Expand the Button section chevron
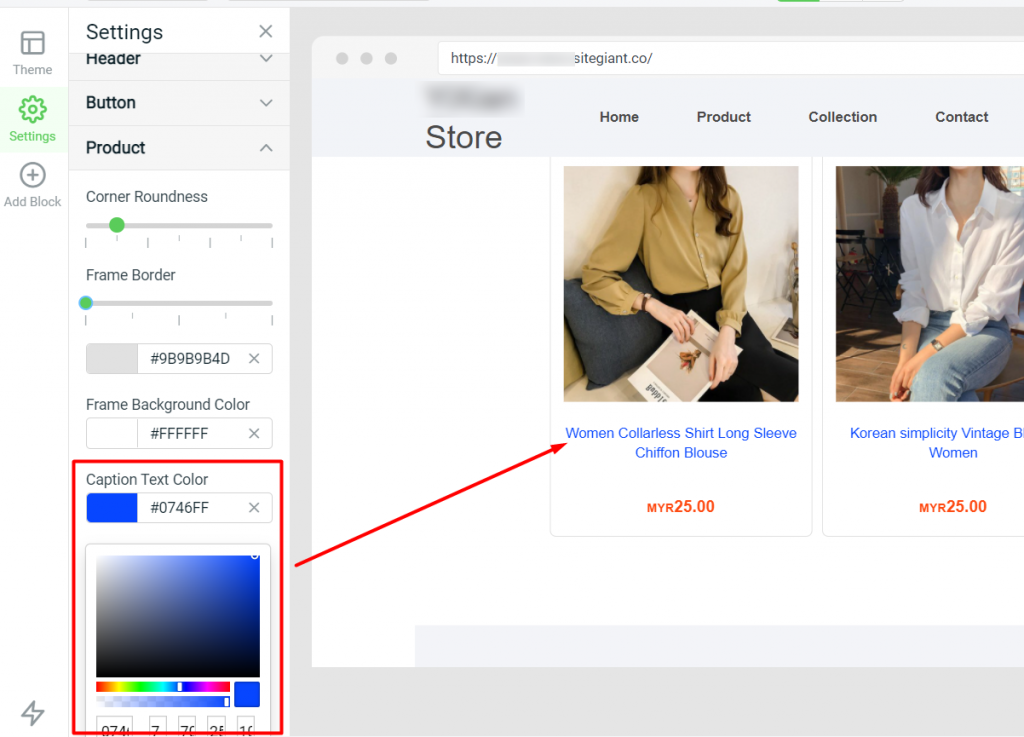Viewport: 1024px width, 737px height. pos(266,103)
